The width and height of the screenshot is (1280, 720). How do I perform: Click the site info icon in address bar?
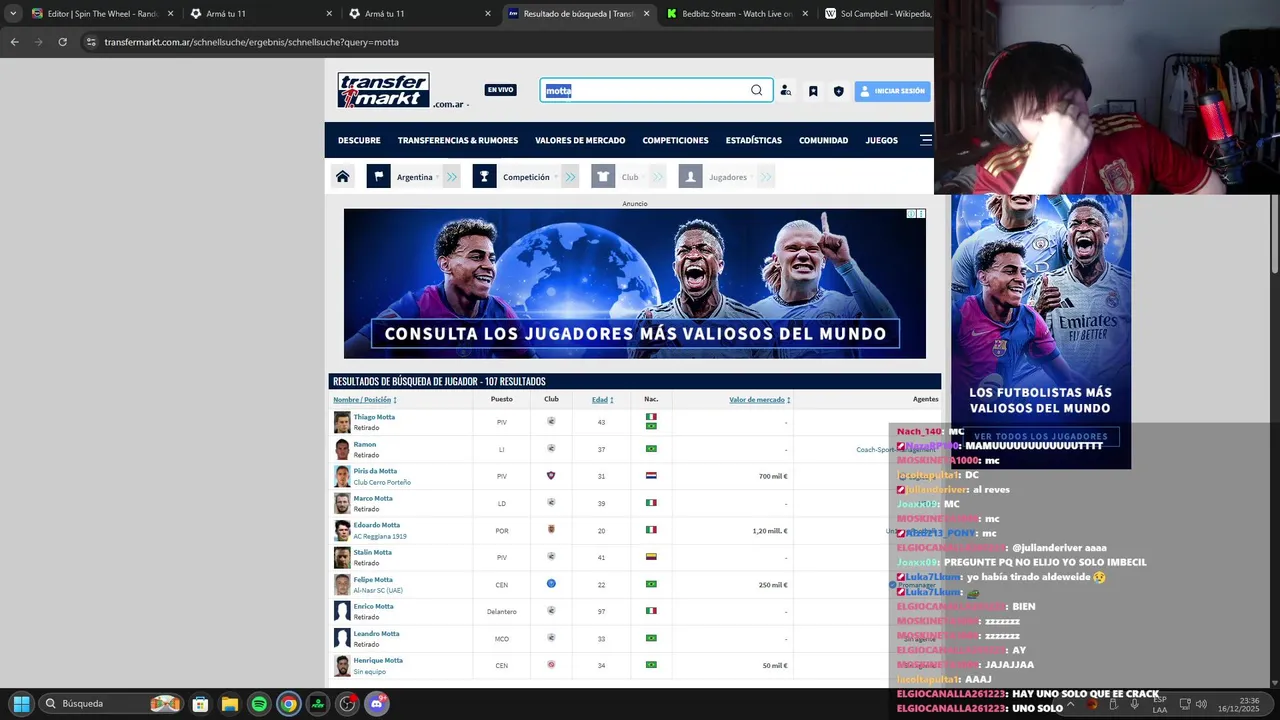click(91, 42)
